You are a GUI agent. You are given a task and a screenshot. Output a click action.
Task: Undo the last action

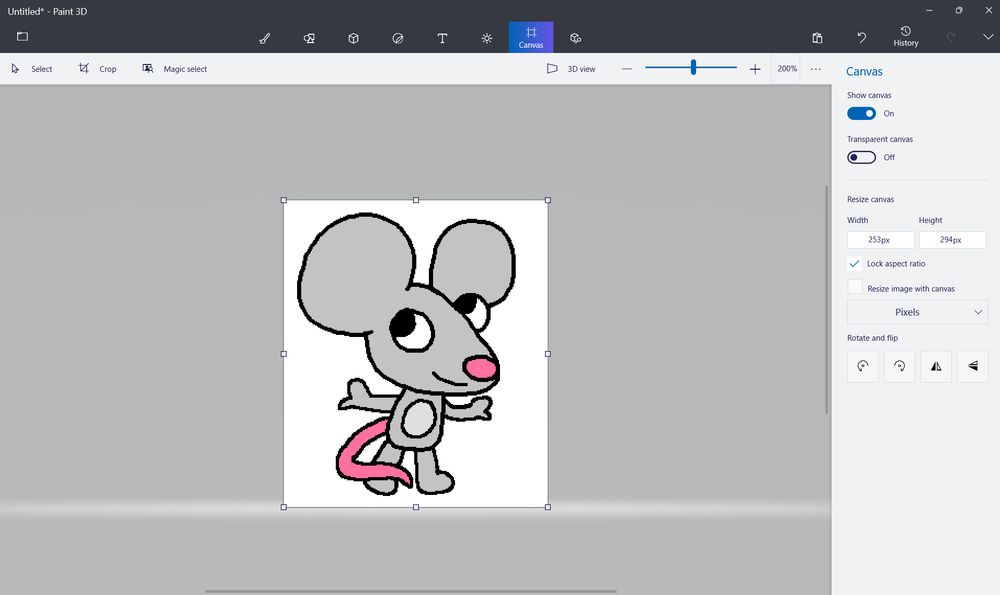tap(862, 38)
